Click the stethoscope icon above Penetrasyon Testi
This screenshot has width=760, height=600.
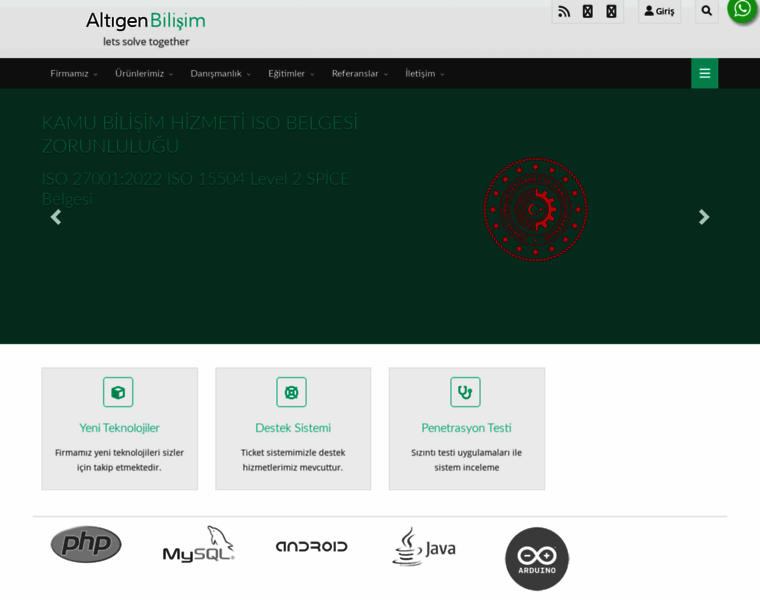point(465,392)
